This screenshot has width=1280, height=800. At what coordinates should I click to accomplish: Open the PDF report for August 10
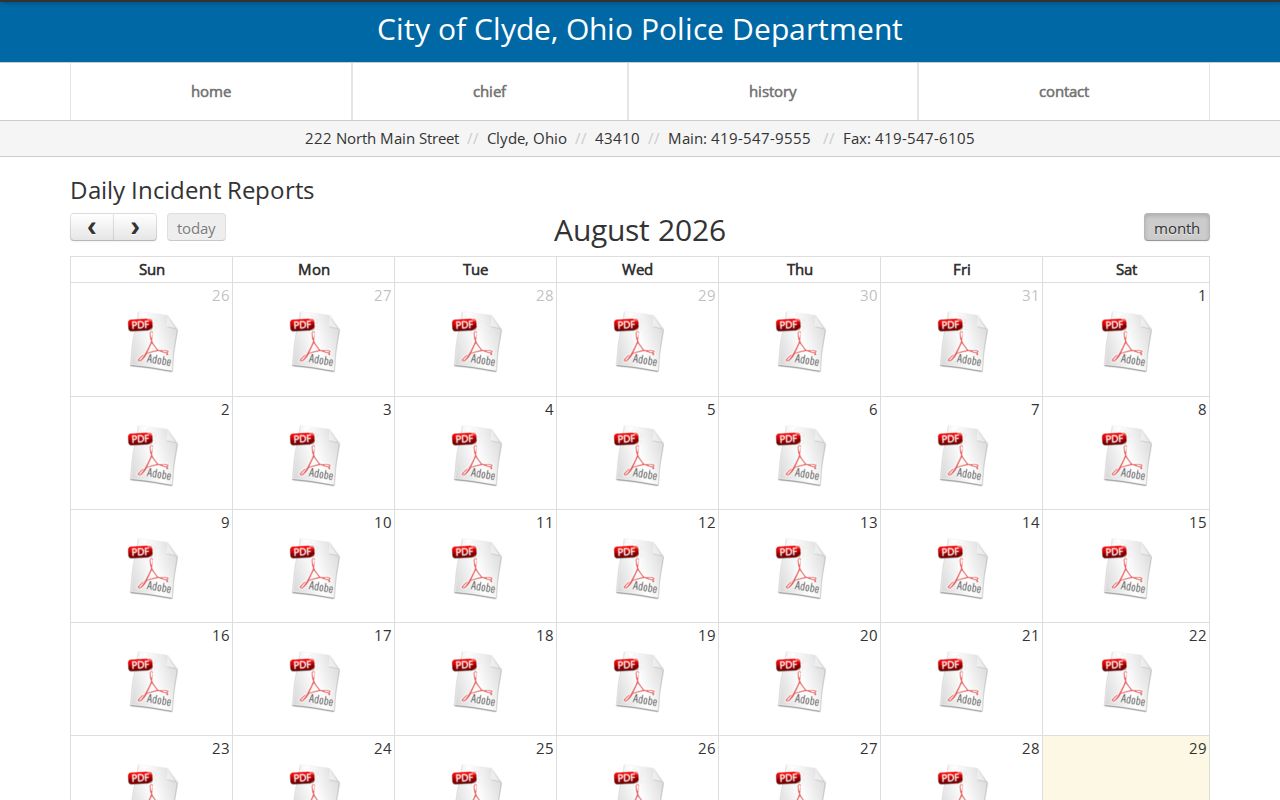314,569
